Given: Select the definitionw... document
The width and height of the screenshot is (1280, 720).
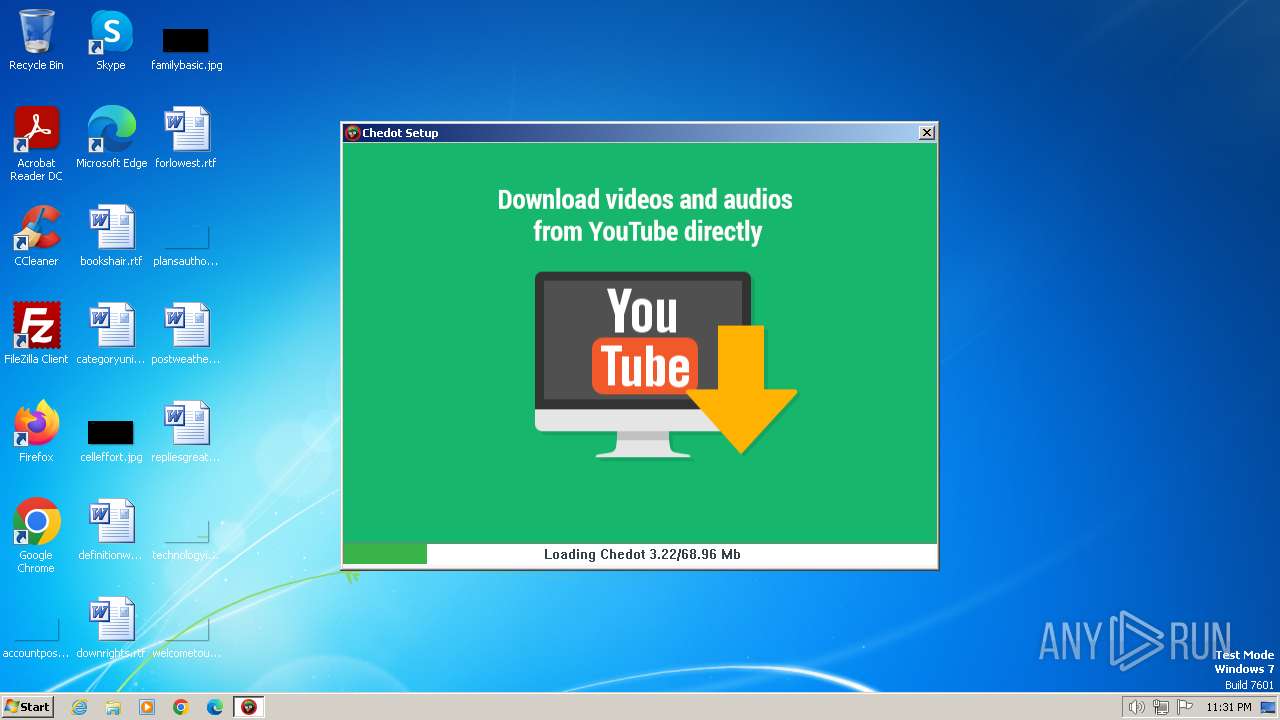Looking at the screenshot, I should coord(111,530).
